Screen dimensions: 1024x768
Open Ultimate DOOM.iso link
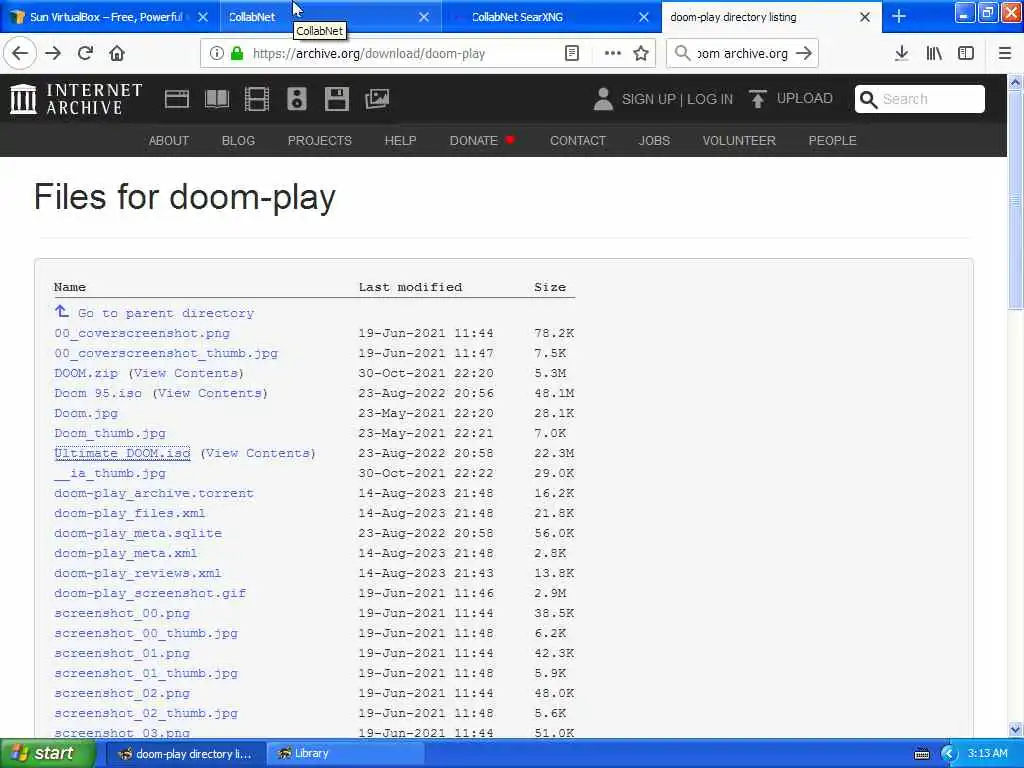tap(122, 453)
